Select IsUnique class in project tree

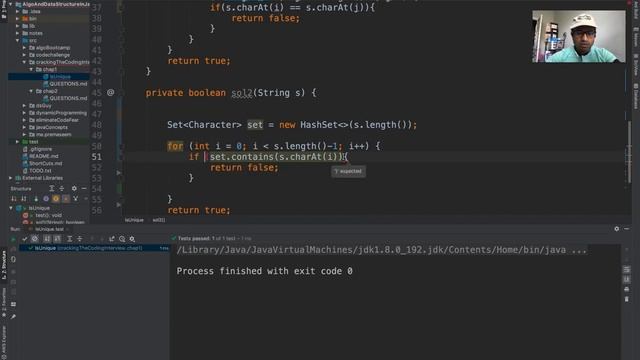[x=60, y=77]
